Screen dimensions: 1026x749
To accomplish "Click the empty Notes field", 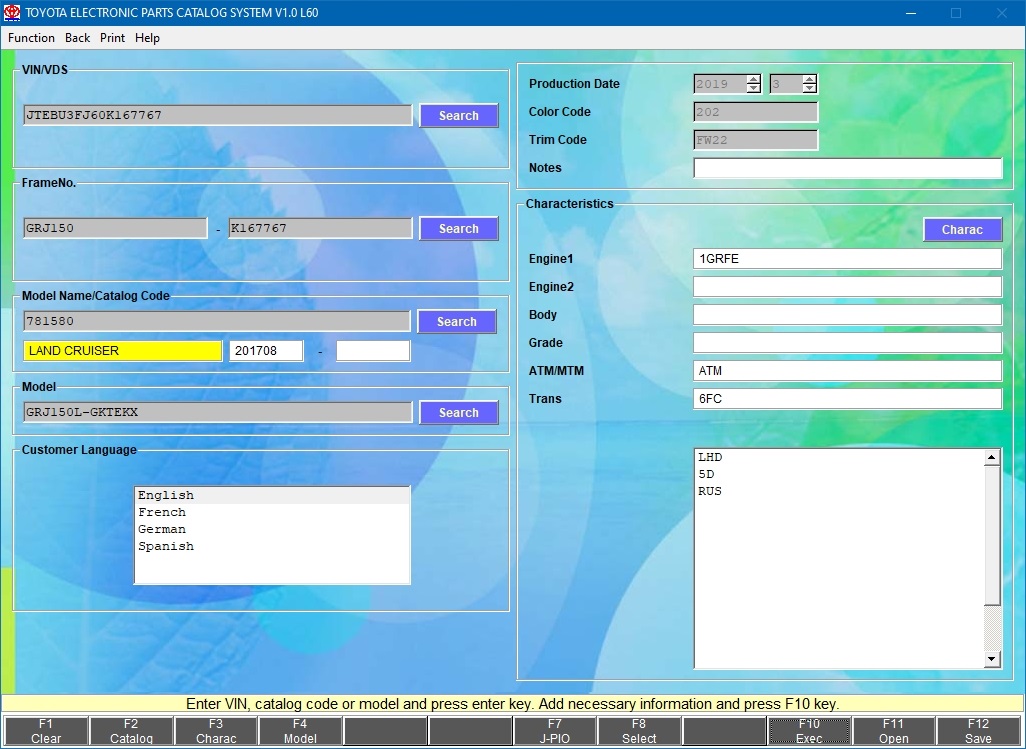I will point(847,168).
